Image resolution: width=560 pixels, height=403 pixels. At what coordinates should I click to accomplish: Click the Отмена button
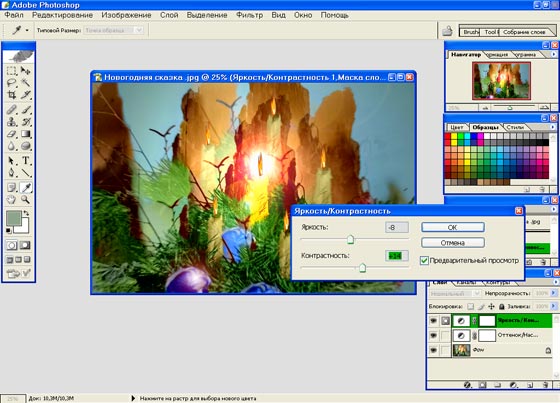452,243
